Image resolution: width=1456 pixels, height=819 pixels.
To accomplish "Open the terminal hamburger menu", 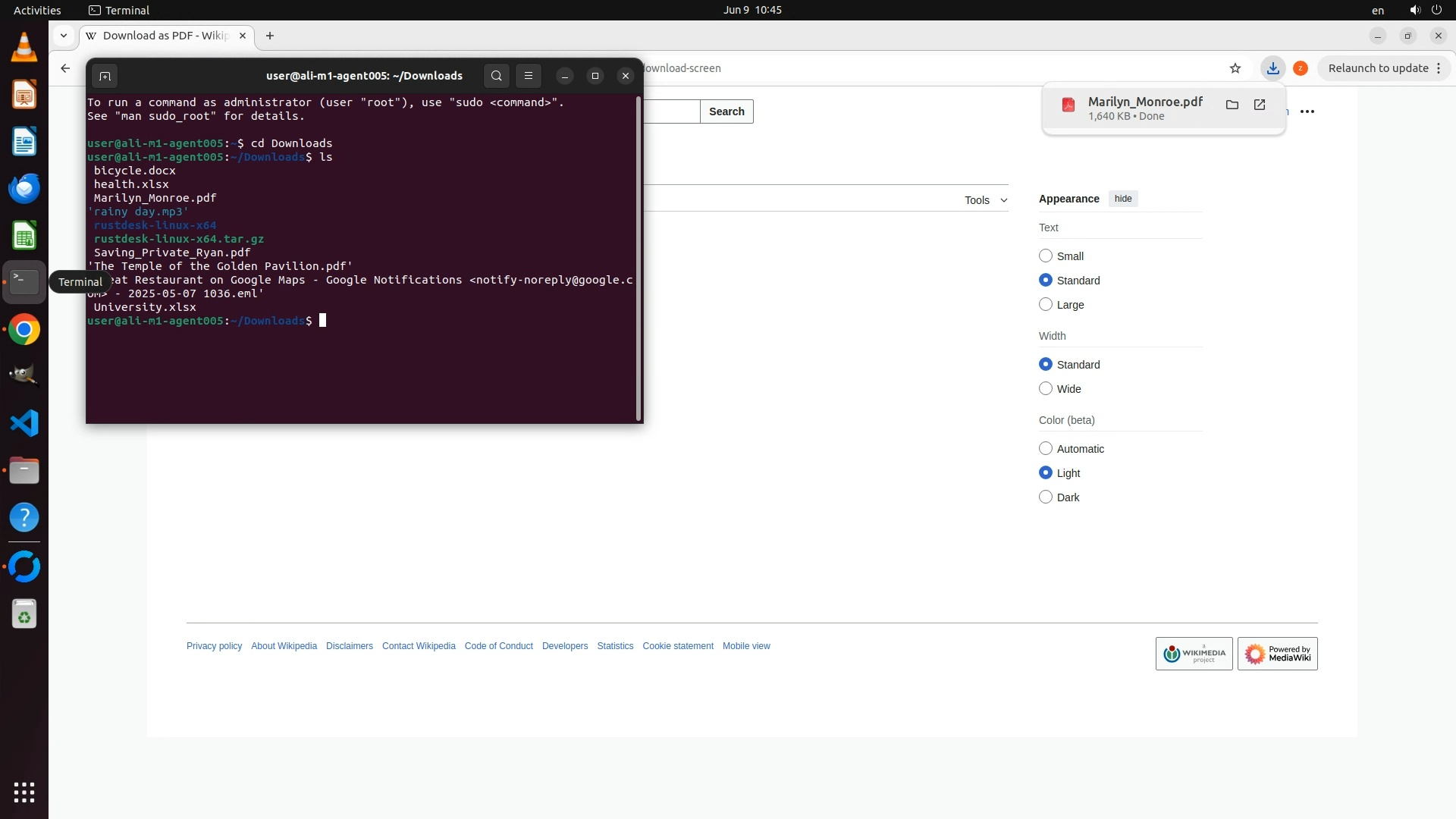I will tap(529, 76).
